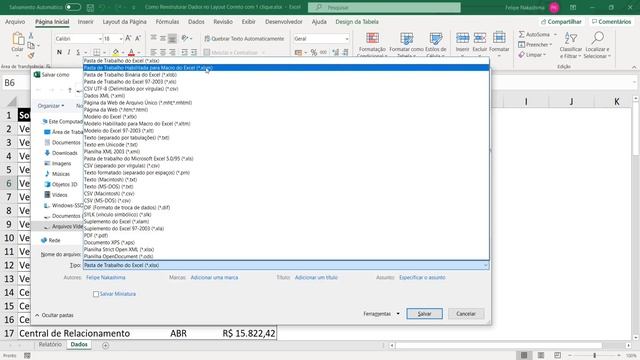This screenshot has height=360, width=640.
Task: Click the yellow fill color bucket
Action: click(x=116, y=52)
